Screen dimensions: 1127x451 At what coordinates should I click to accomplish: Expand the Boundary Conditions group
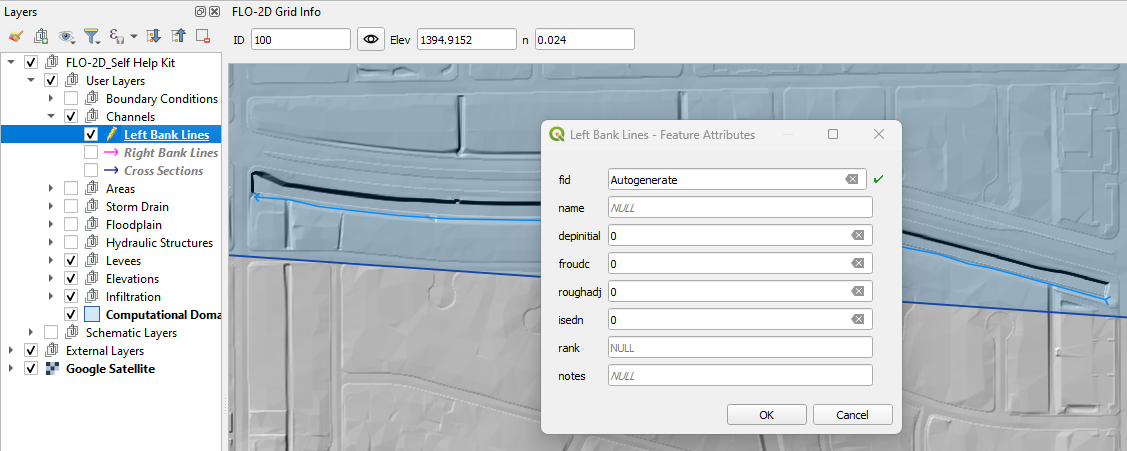pyautogui.click(x=51, y=99)
